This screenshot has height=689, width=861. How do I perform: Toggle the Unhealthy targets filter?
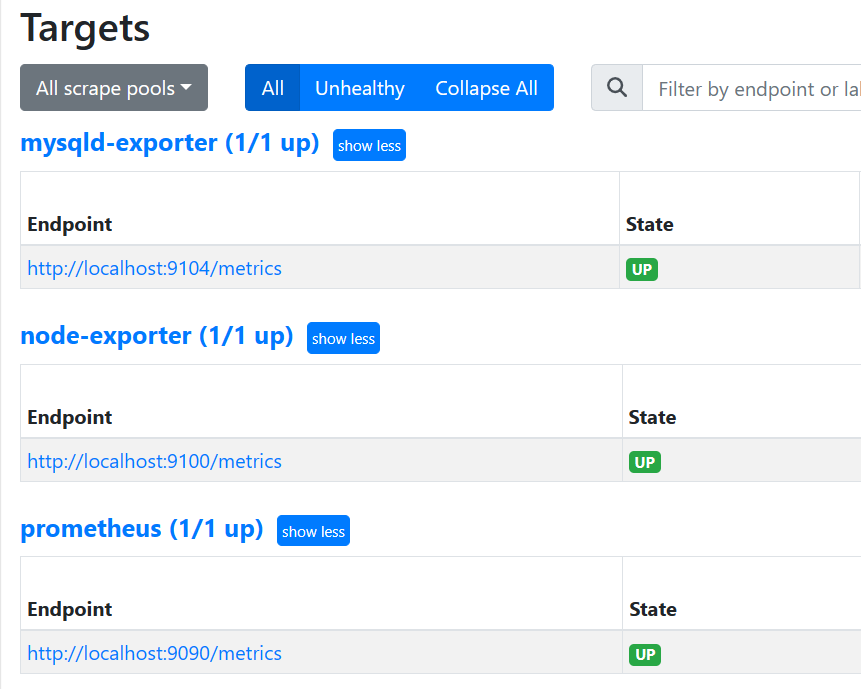[360, 88]
